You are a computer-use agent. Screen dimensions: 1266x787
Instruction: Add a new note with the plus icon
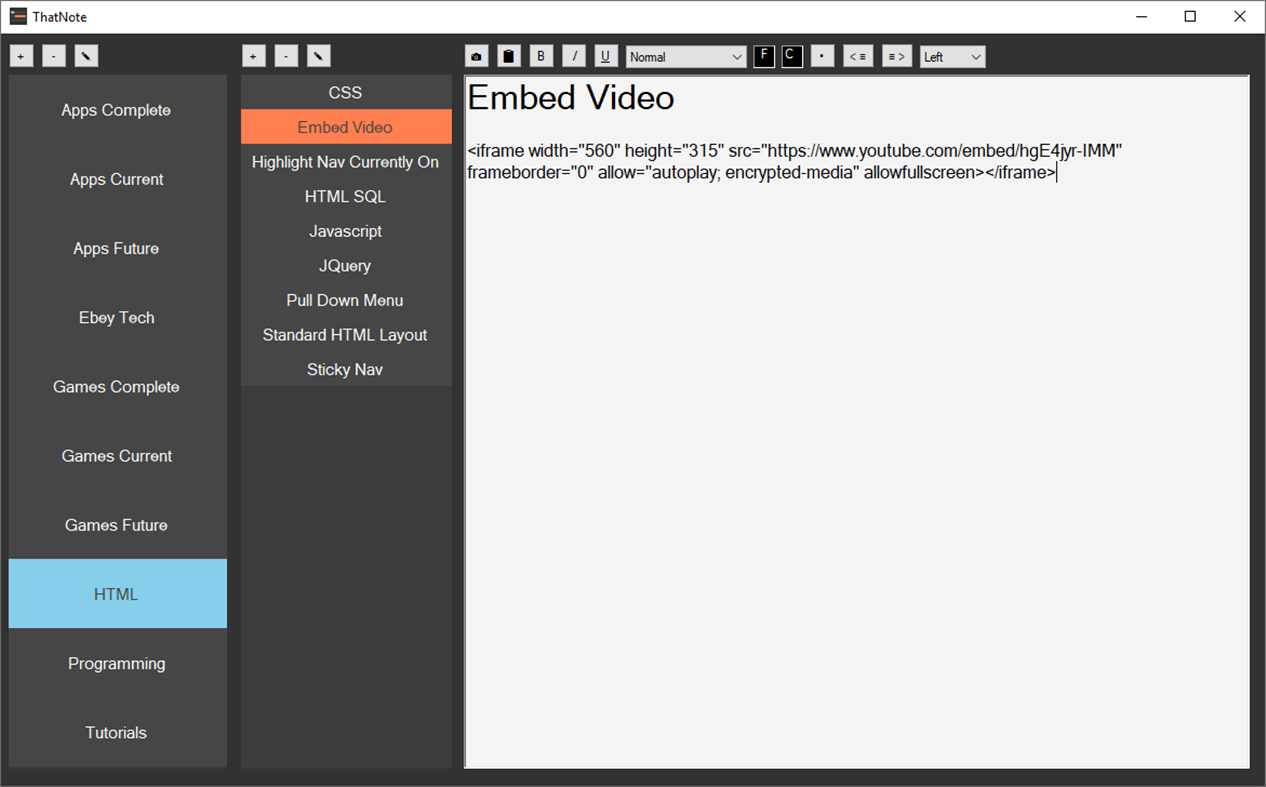(x=253, y=55)
